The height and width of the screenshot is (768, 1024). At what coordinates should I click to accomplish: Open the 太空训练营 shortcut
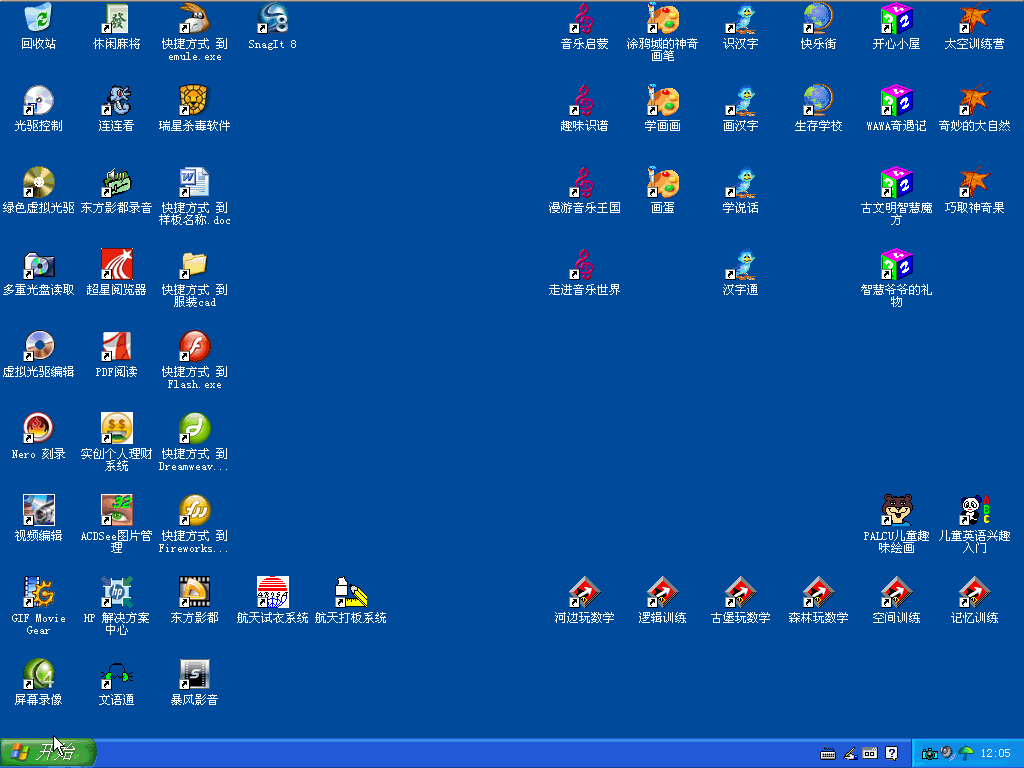click(974, 19)
